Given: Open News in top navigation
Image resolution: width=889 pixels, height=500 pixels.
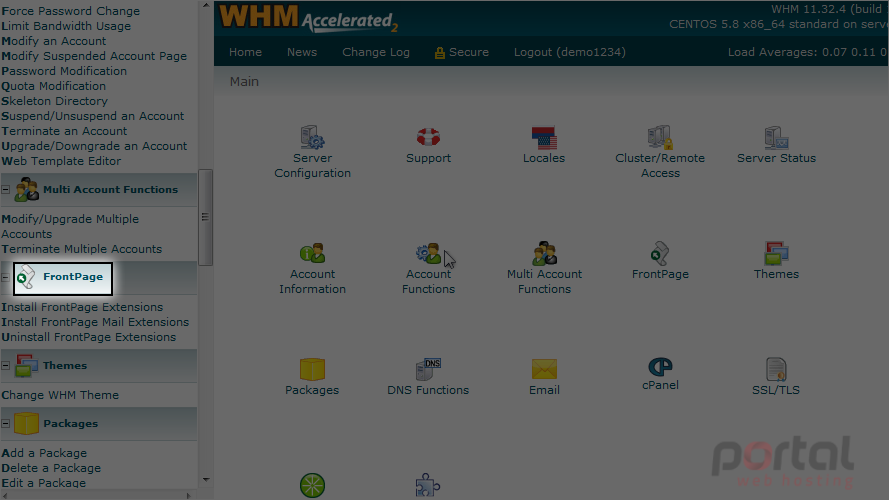Looking at the screenshot, I should (302, 52).
